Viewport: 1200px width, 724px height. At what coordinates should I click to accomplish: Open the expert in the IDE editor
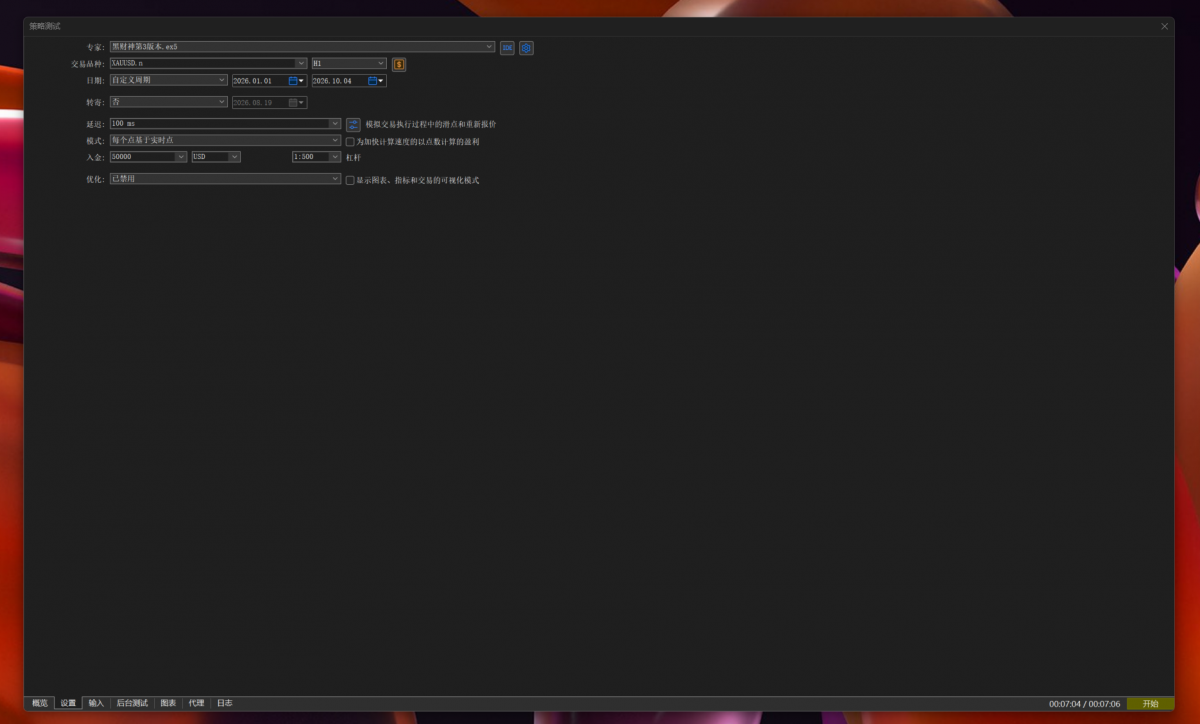(507, 47)
